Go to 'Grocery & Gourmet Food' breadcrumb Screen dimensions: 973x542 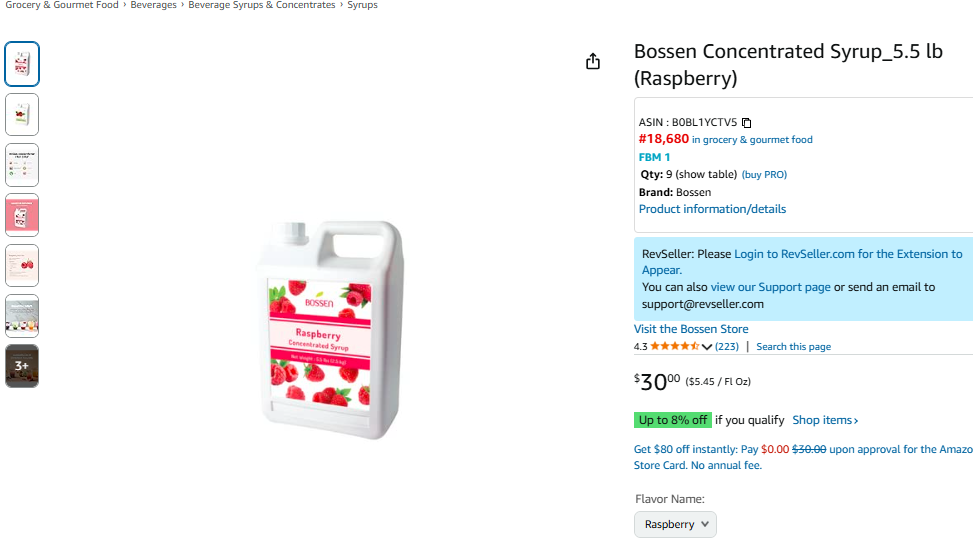tap(62, 5)
